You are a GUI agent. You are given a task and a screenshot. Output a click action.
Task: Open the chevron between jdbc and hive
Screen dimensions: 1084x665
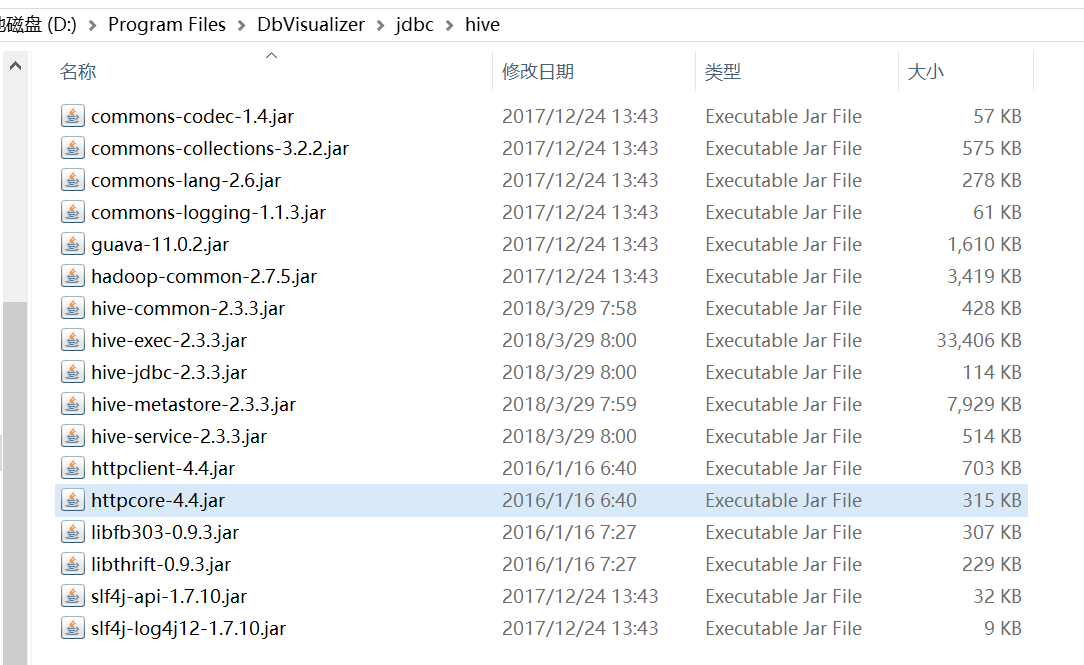point(449,26)
